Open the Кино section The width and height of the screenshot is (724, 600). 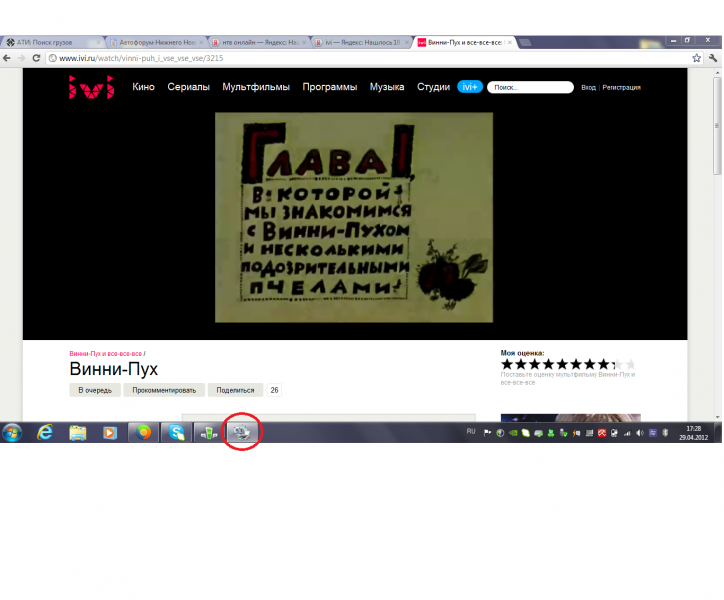click(143, 87)
